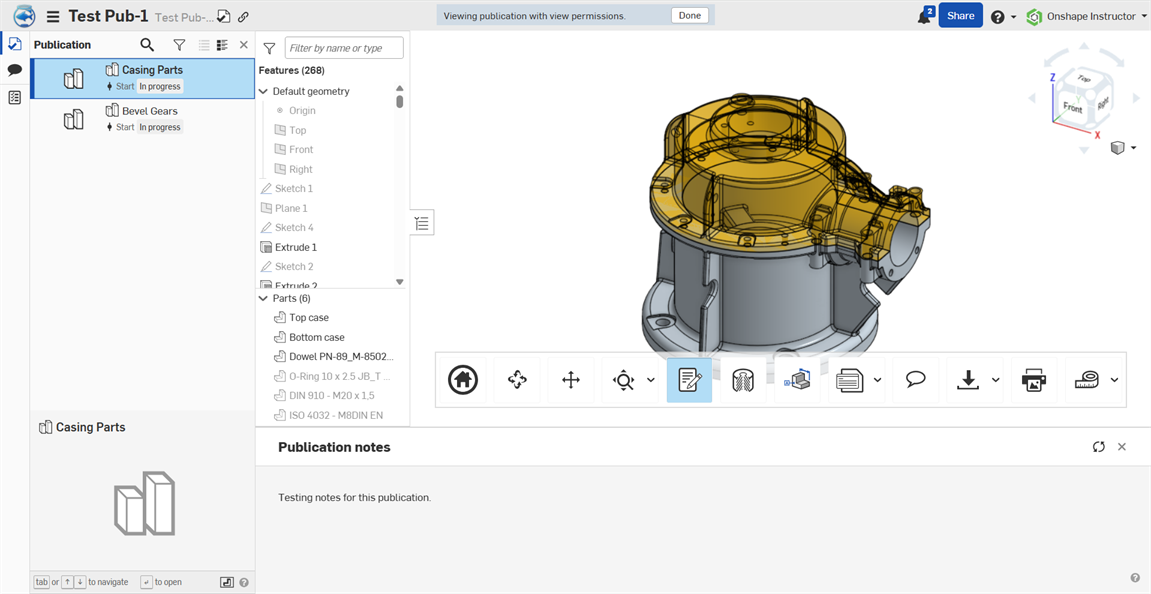Click the blue Share button

(960, 16)
